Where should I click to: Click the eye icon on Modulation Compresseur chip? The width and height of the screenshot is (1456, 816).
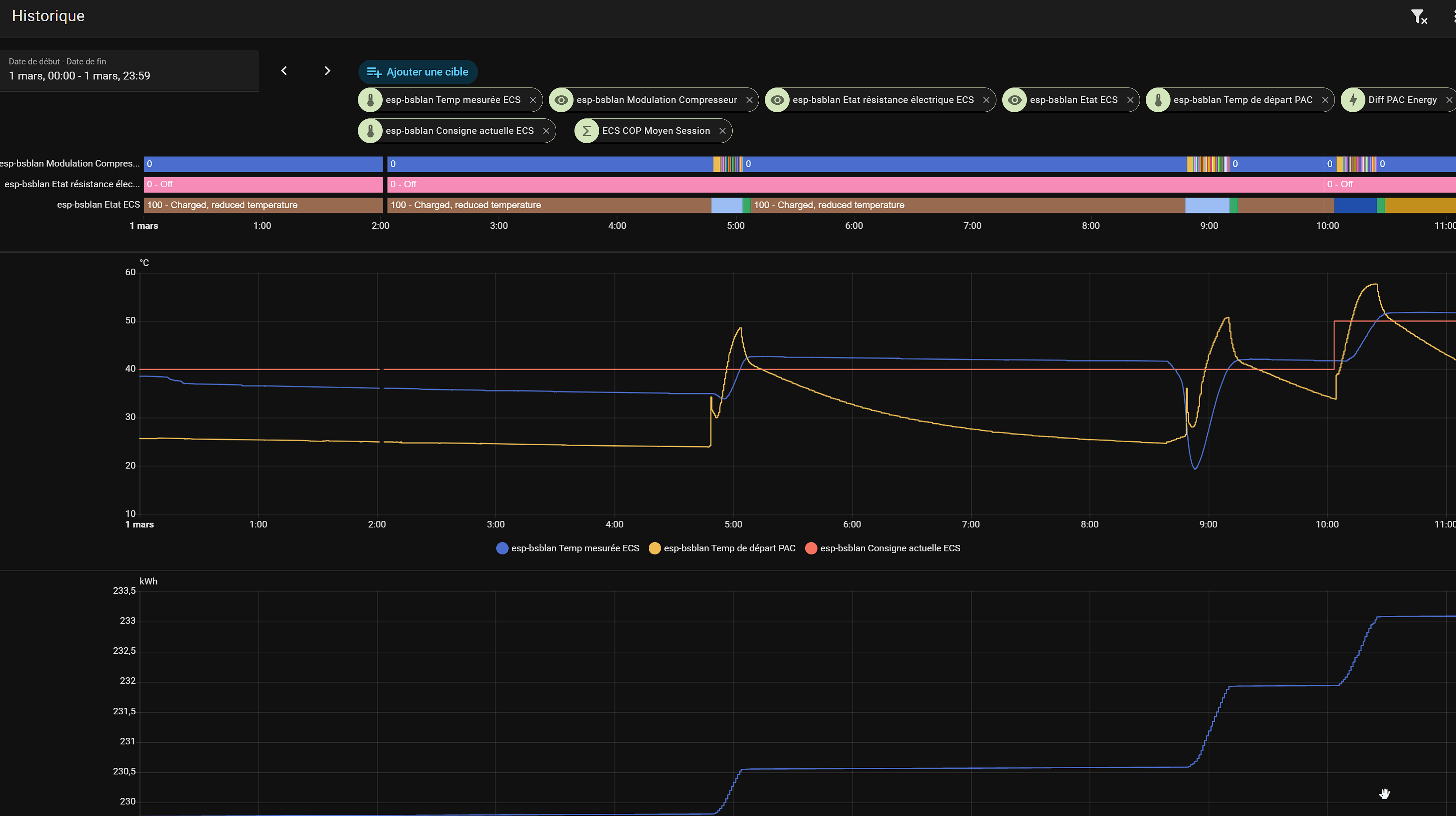(x=561, y=100)
